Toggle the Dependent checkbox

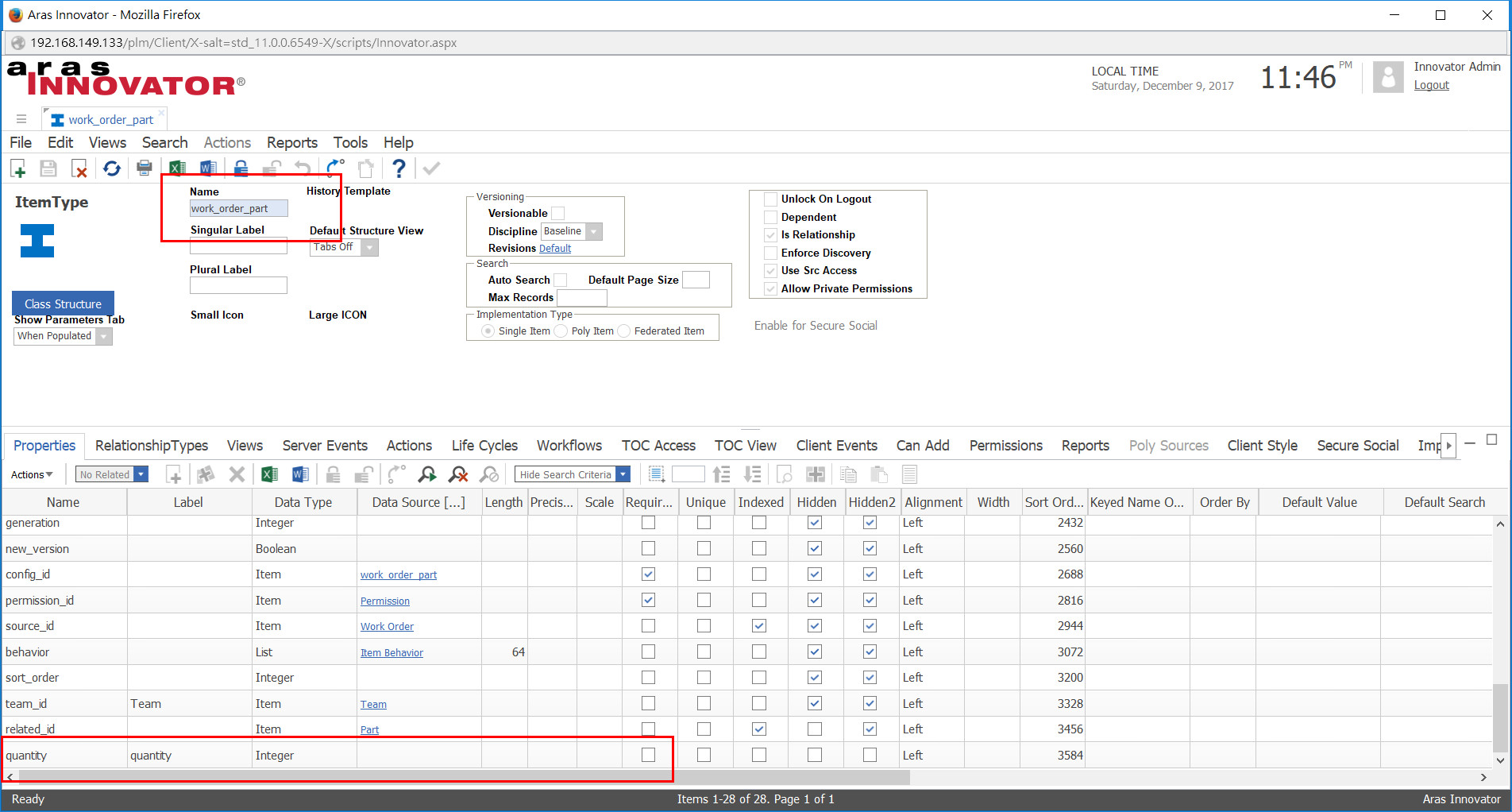pyautogui.click(x=770, y=217)
